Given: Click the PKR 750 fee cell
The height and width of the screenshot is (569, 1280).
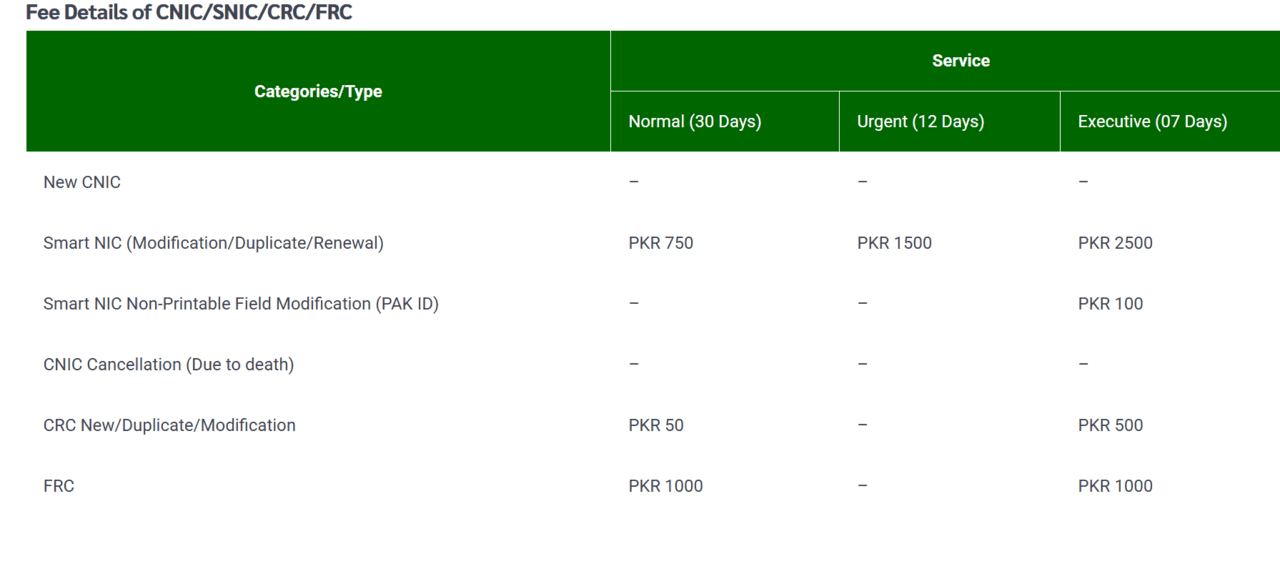Looking at the screenshot, I should 661,243.
